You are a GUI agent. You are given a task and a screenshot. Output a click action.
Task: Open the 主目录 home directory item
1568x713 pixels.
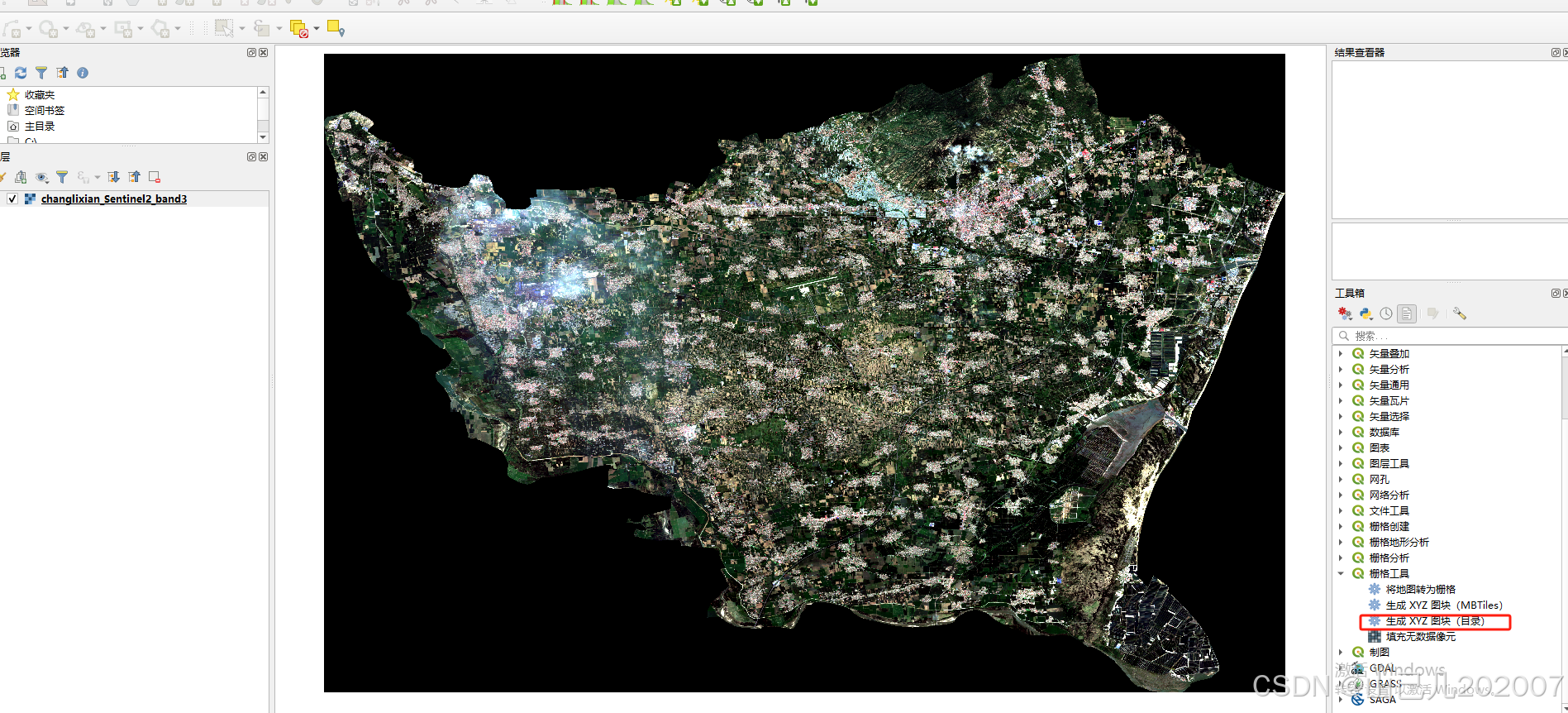[x=39, y=126]
